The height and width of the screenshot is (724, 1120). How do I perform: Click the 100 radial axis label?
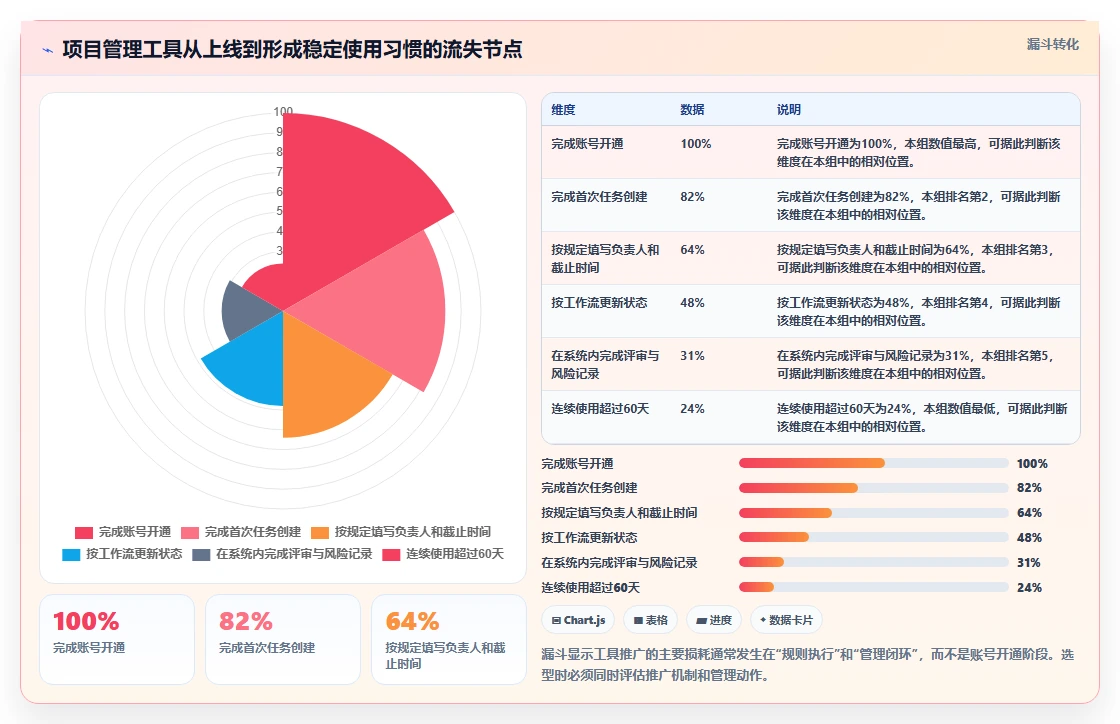coord(283,111)
